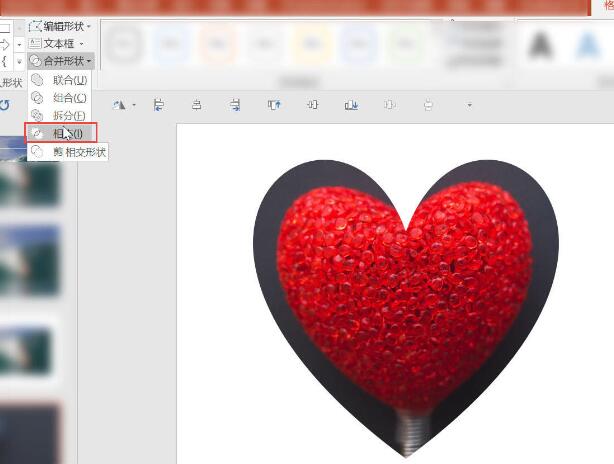614x464 pixels.
Task: Apply the green shape style preset
Action: point(405,44)
